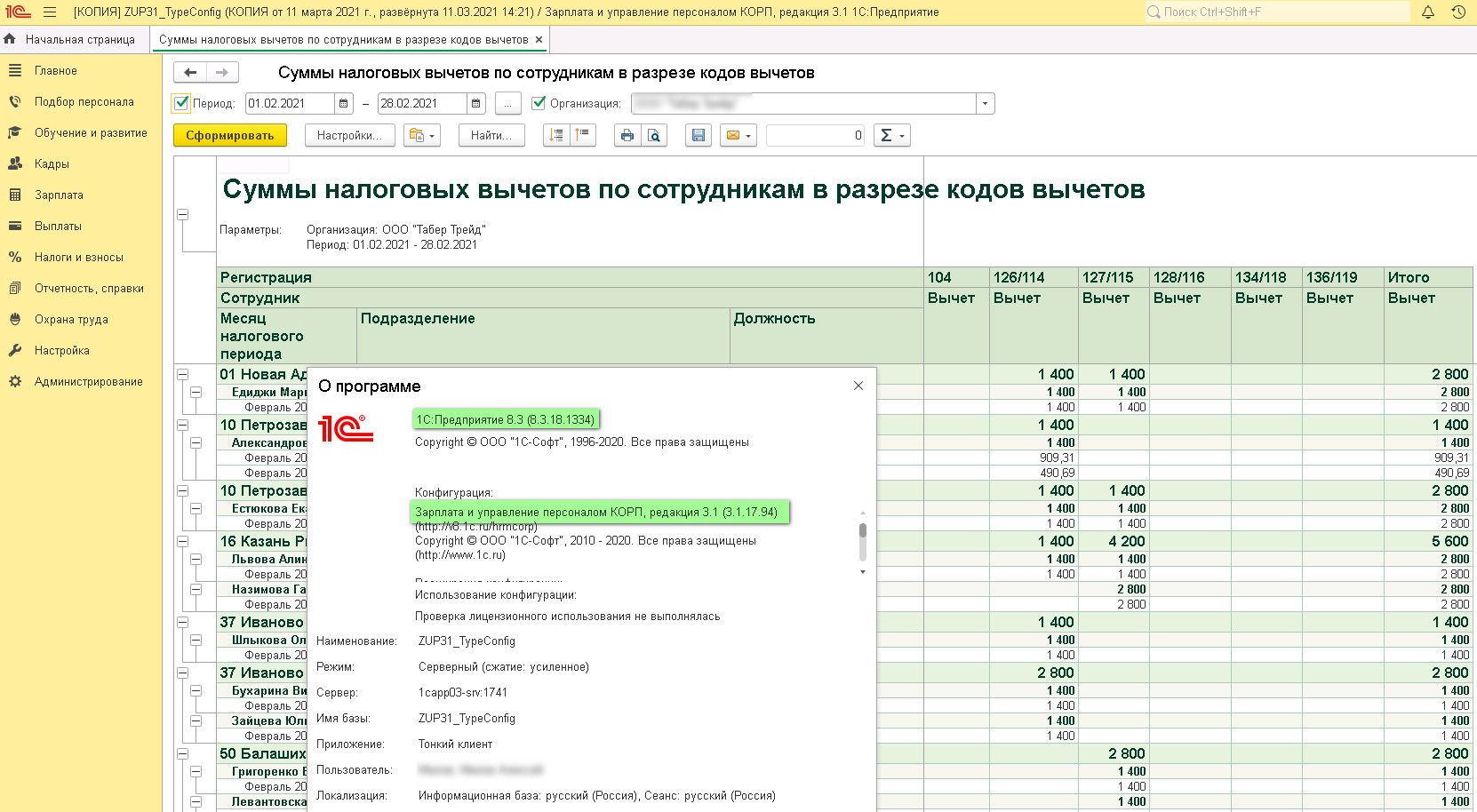The height and width of the screenshot is (812, 1477).
Task: Open the 1C main menu icon
Action: (18, 12)
